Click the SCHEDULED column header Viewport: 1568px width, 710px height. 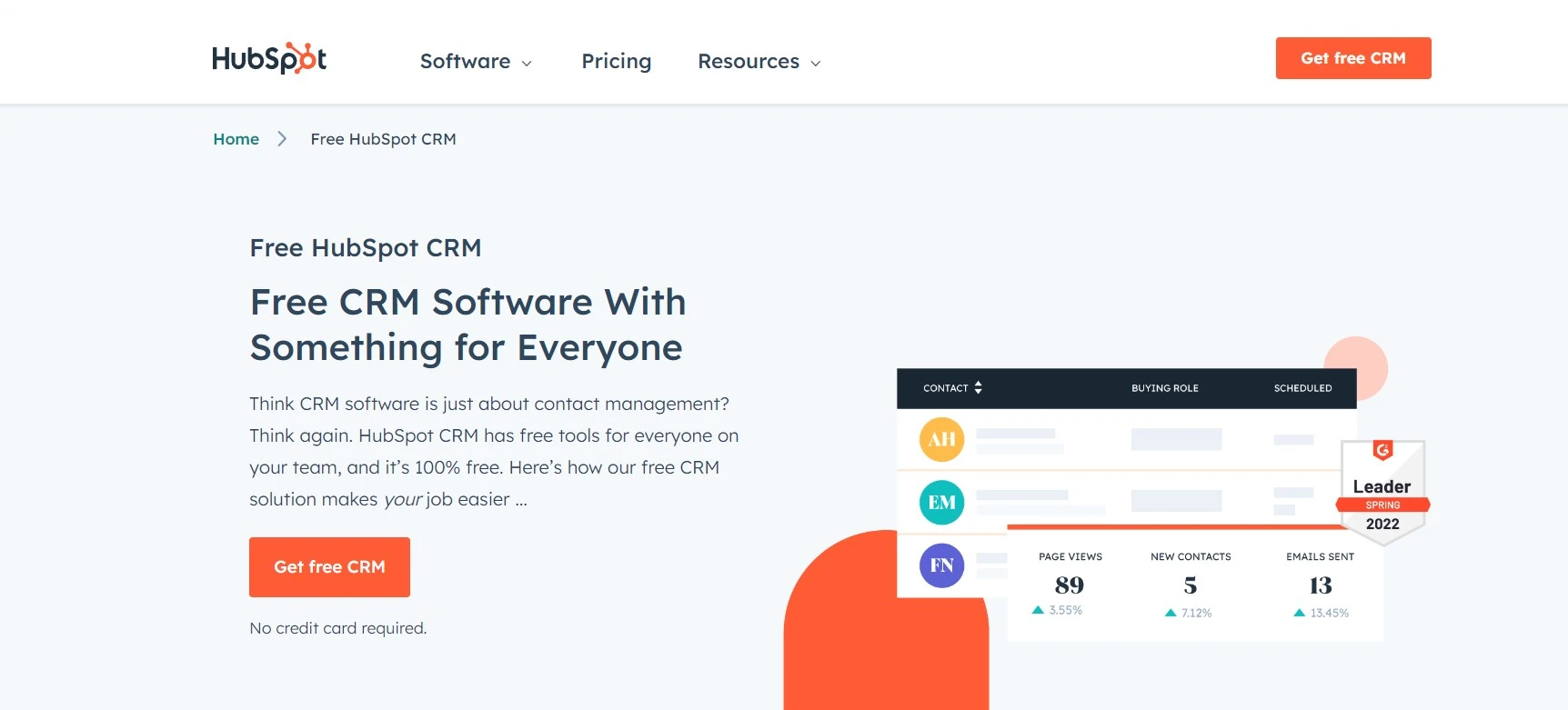(1302, 388)
